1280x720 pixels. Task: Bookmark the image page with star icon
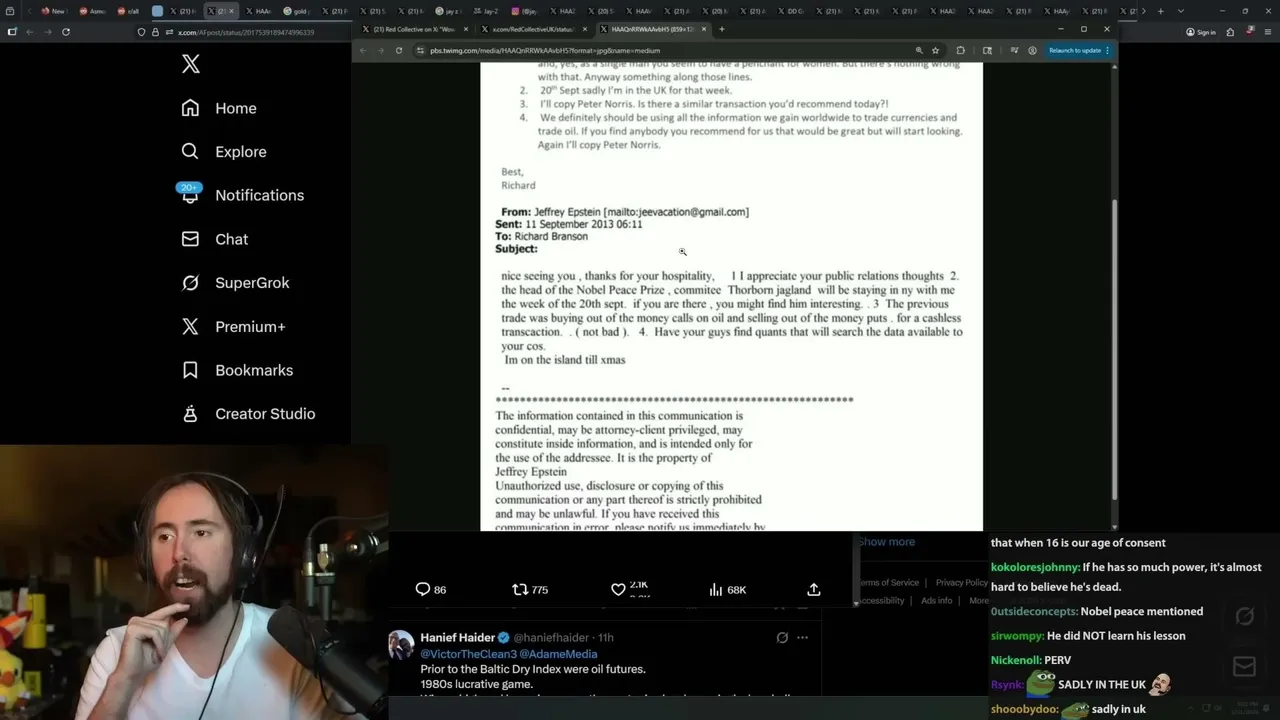(x=936, y=50)
